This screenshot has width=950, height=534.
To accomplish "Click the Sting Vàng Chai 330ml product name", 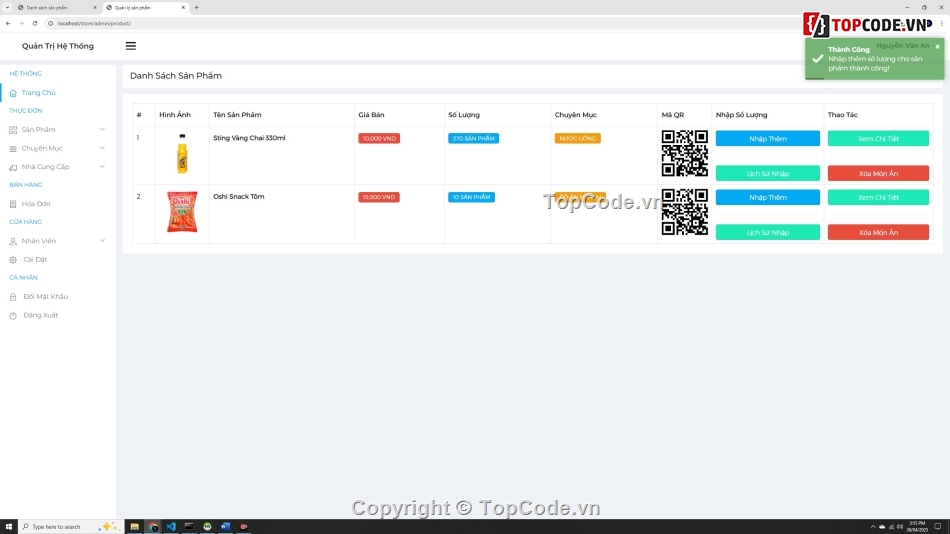I will [x=249, y=138].
